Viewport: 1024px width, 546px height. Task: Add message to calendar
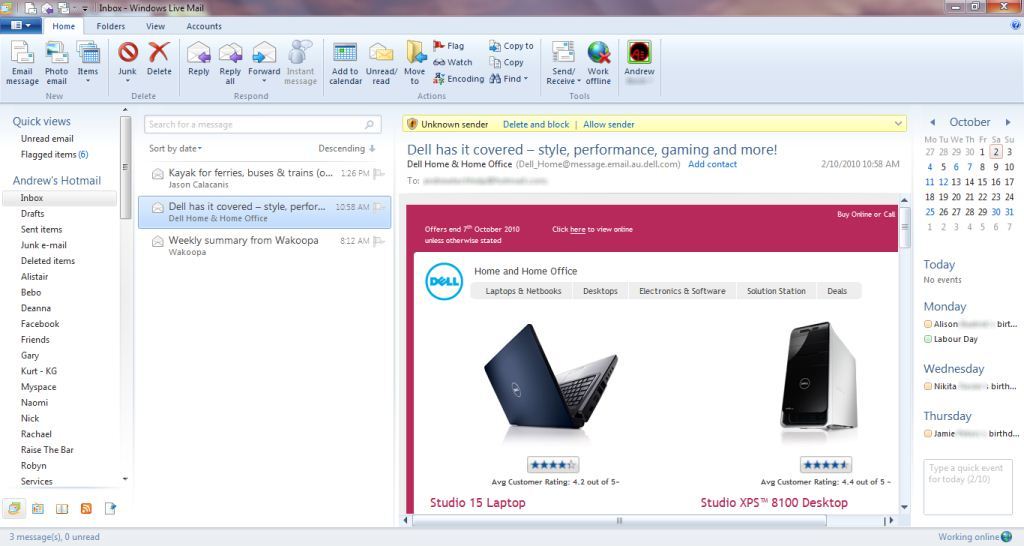click(x=345, y=63)
